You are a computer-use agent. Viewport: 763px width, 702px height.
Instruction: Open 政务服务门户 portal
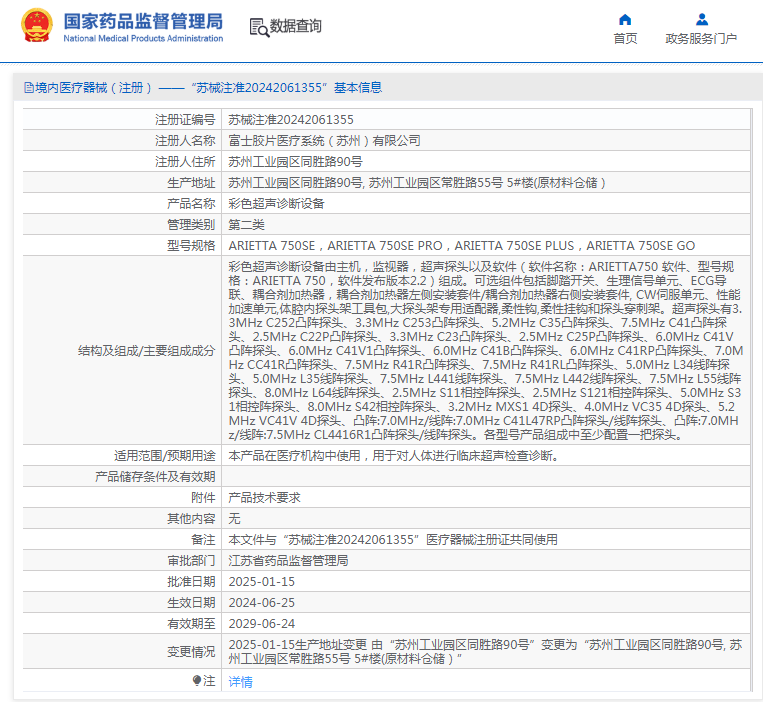point(701,38)
